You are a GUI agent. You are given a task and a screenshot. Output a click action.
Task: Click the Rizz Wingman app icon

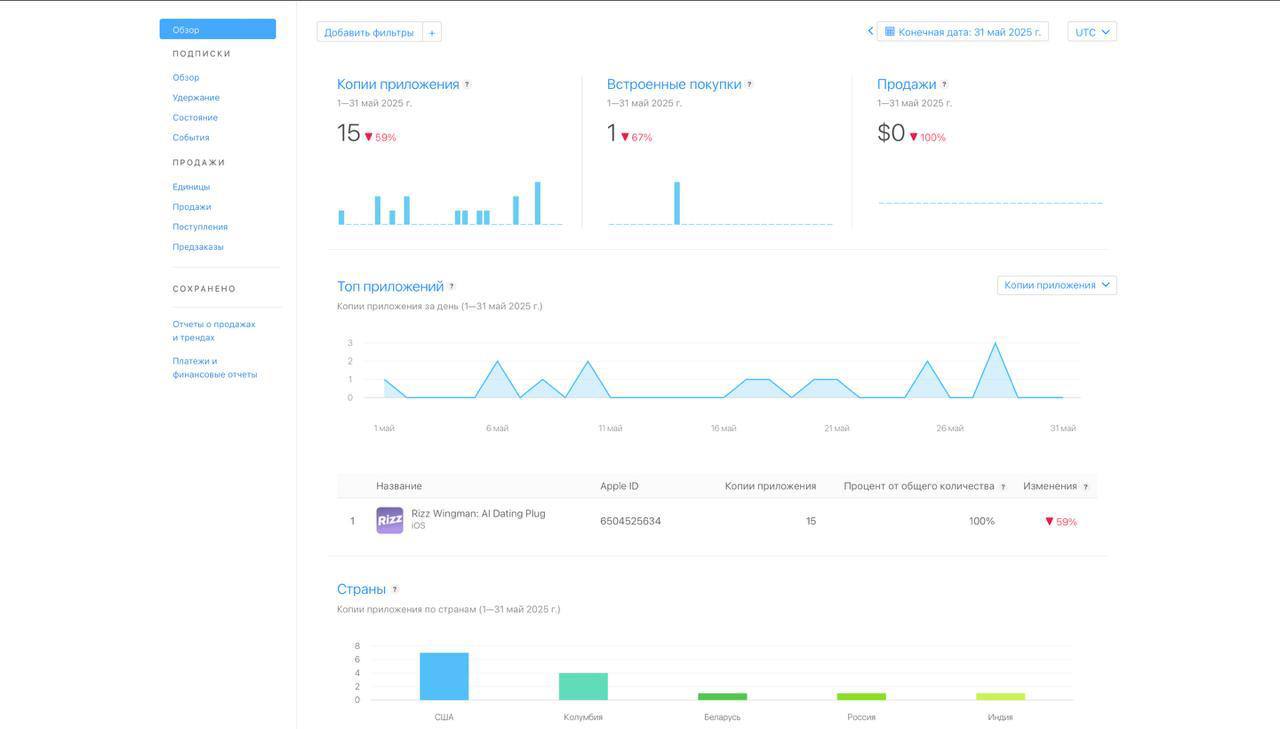(x=389, y=521)
